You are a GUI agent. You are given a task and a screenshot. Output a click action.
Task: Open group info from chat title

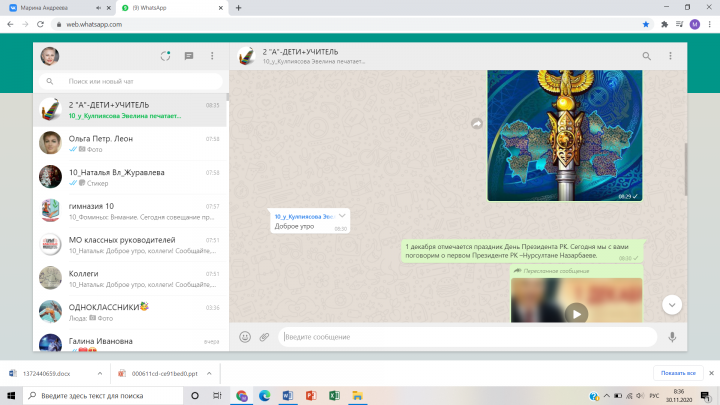point(300,52)
